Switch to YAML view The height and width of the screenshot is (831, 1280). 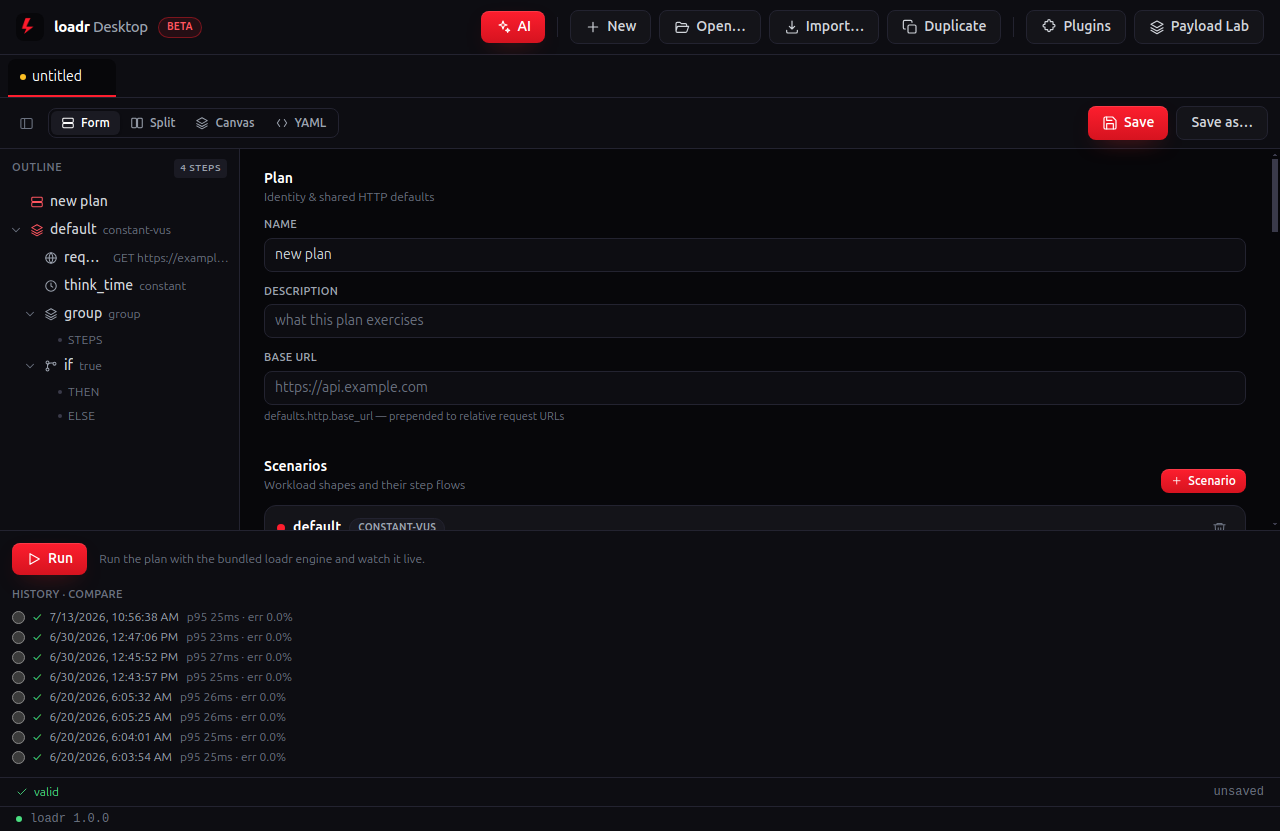point(301,123)
